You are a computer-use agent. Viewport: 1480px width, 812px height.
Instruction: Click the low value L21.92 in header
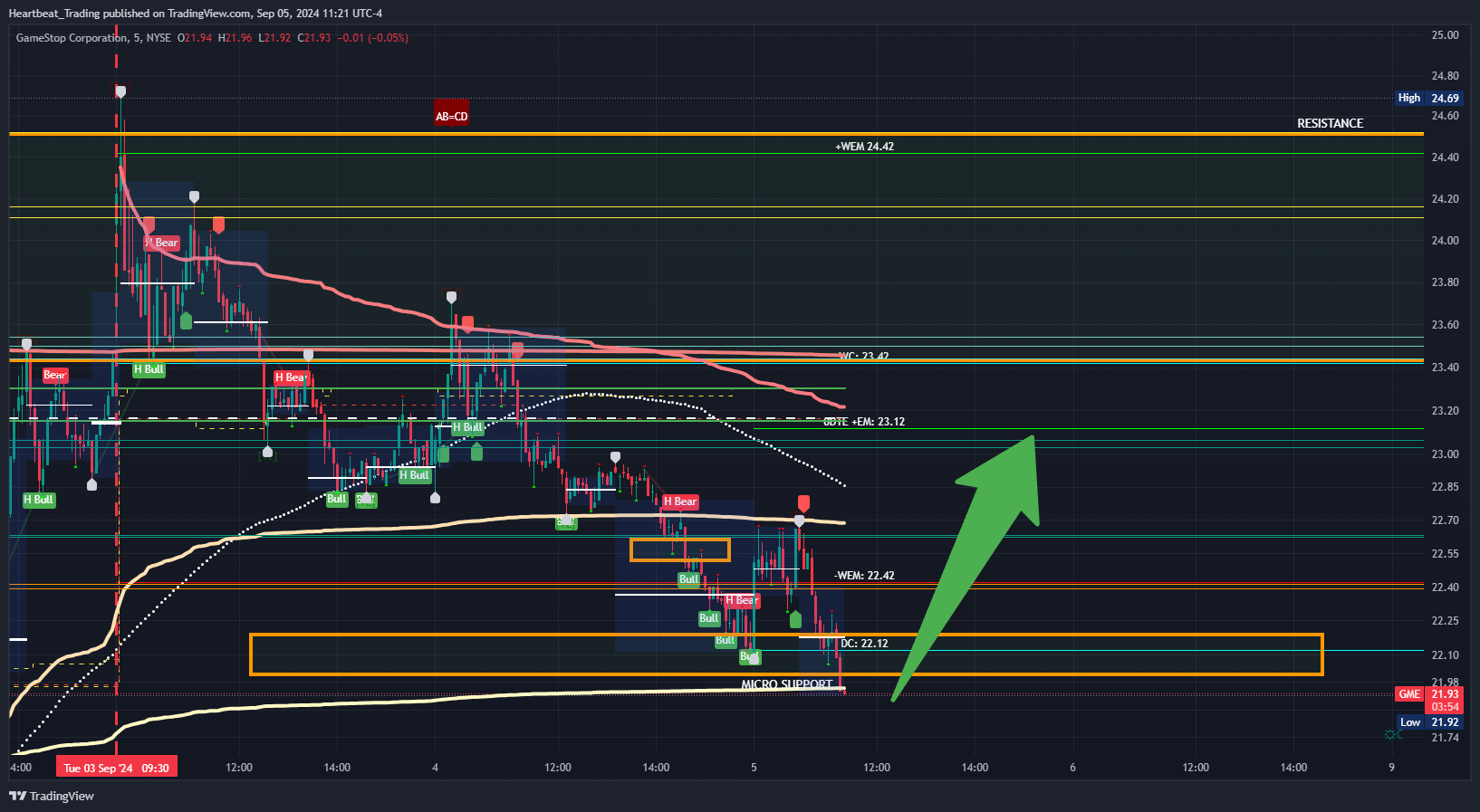275,38
